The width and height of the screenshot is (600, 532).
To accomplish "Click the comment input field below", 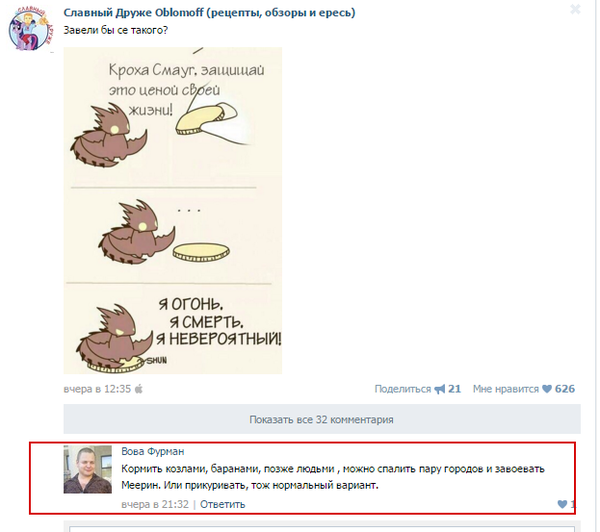I will coord(322,529).
